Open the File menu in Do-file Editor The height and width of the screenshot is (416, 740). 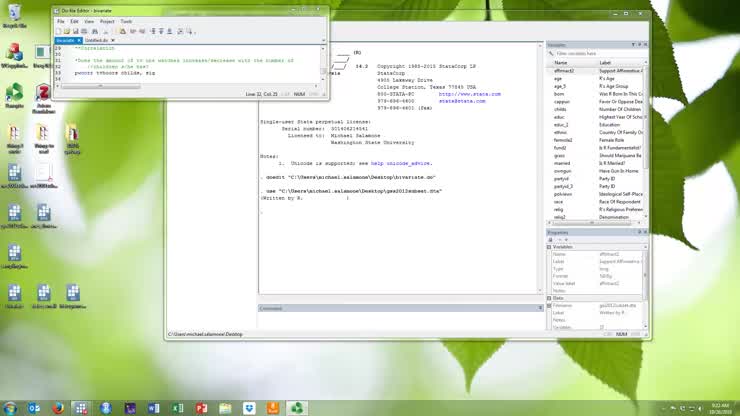[61, 21]
